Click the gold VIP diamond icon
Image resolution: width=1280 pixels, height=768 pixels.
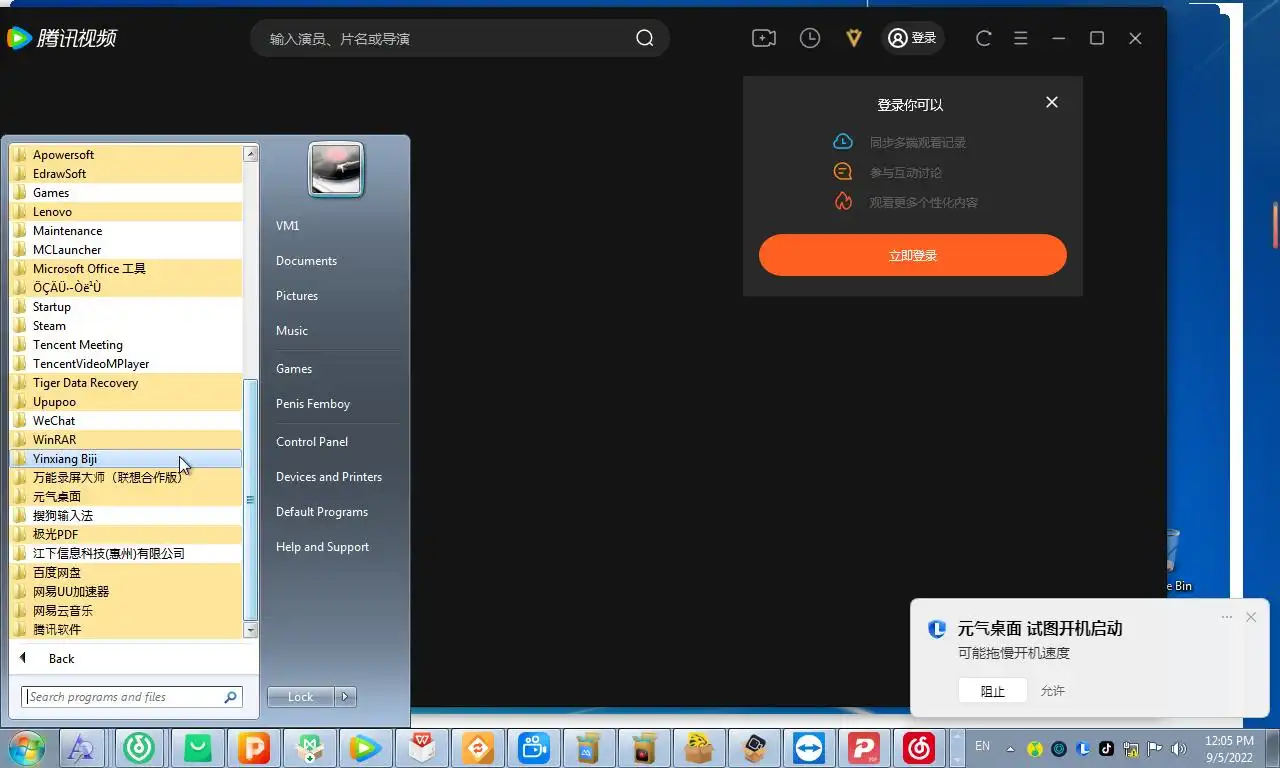(x=854, y=38)
